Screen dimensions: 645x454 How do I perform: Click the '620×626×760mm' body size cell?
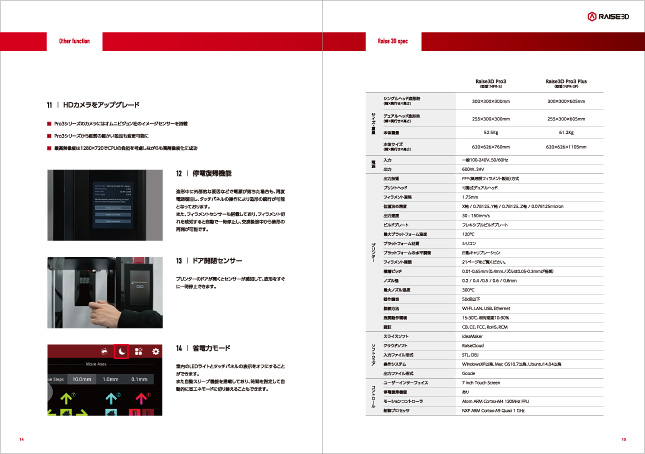click(491, 147)
